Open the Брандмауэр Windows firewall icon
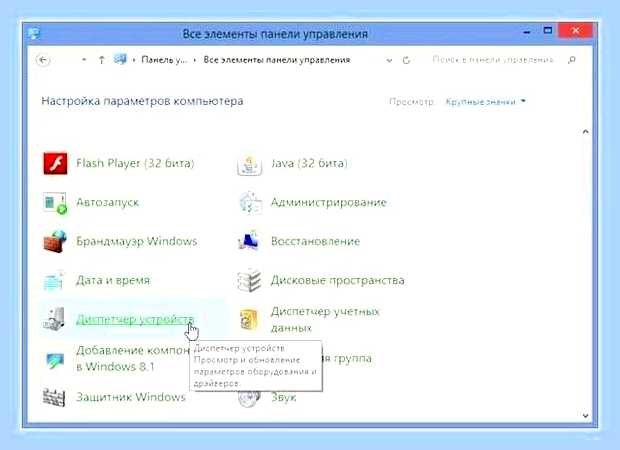This screenshot has height=450, width=620. [x=55, y=242]
